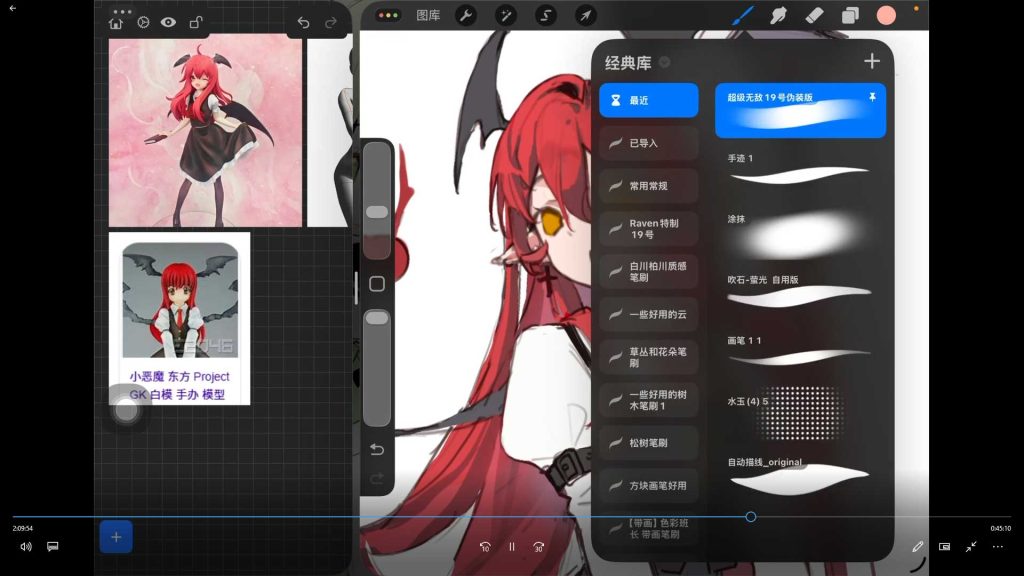The image size is (1024, 576).
Task: Select the 方块画笔好用 brush set
Action: pos(648,486)
